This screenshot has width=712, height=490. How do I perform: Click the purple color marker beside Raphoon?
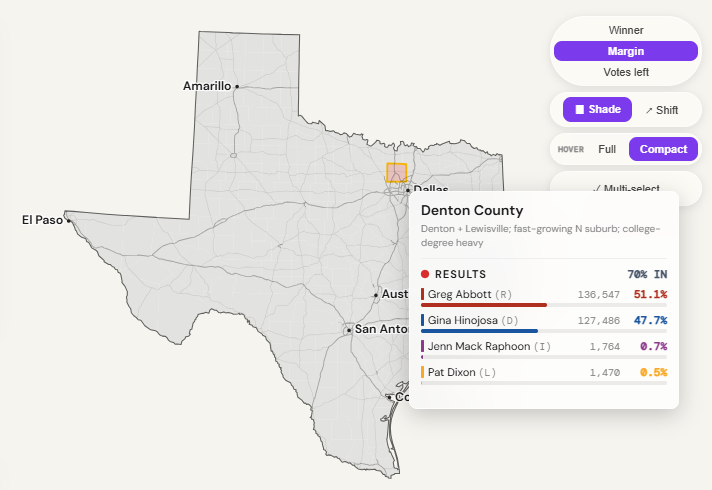tap(422, 346)
